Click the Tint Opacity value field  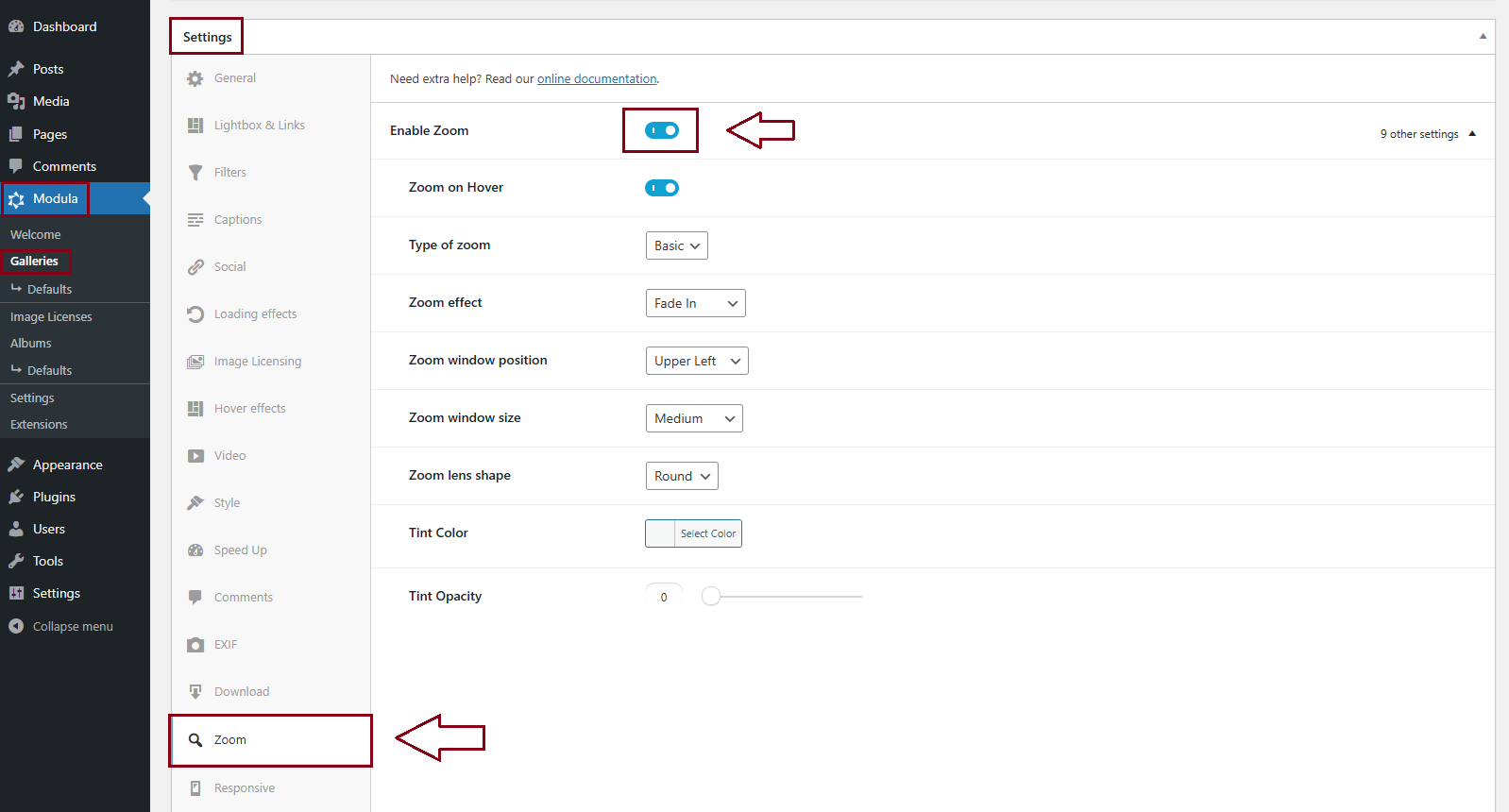pyautogui.click(x=664, y=597)
